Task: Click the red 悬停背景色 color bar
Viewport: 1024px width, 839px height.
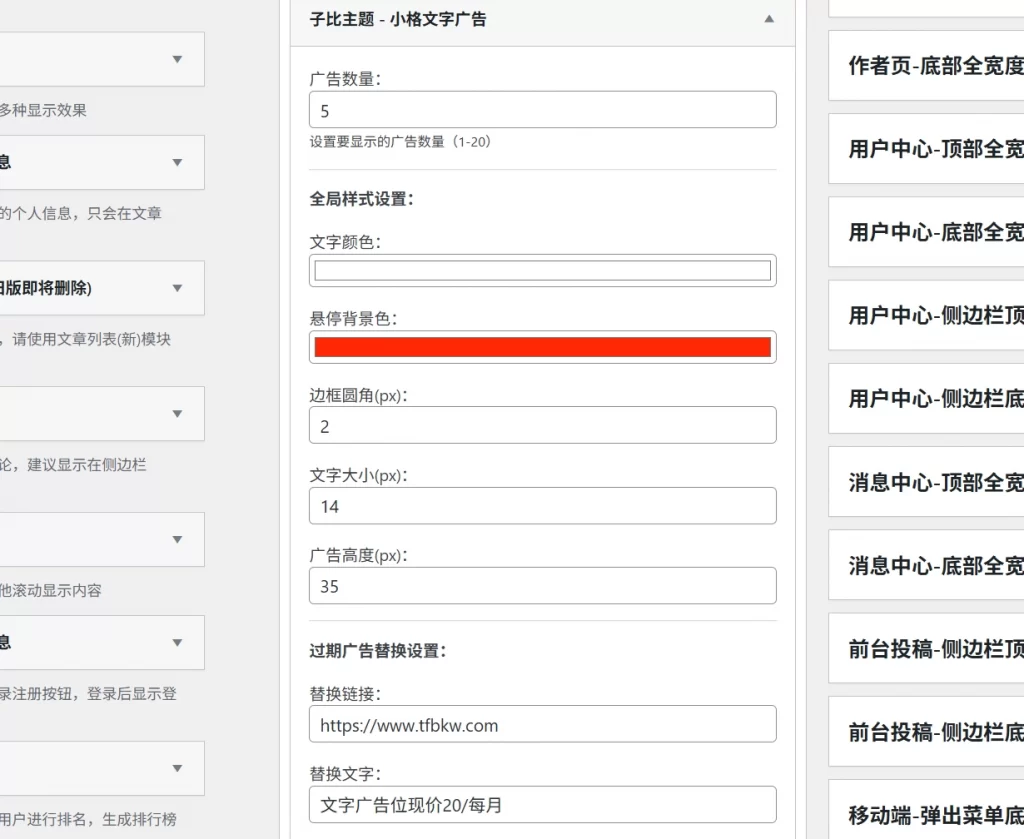Action: click(542, 346)
